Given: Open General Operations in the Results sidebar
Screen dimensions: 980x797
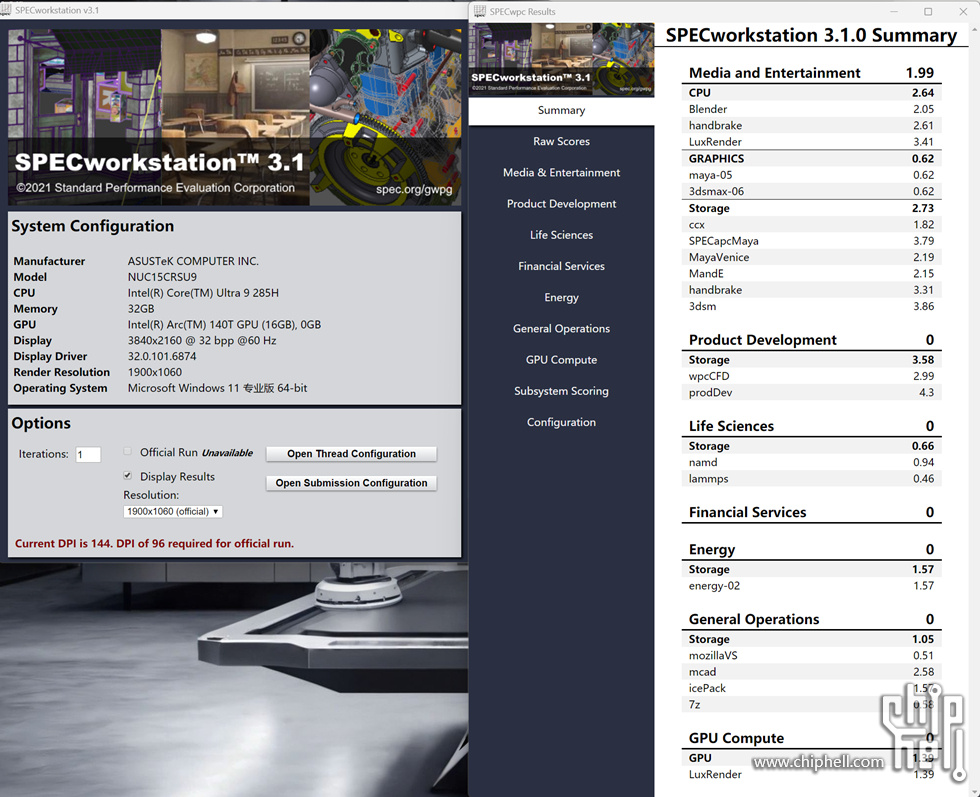Looking at the screenshot, I should tap(561, 329).
